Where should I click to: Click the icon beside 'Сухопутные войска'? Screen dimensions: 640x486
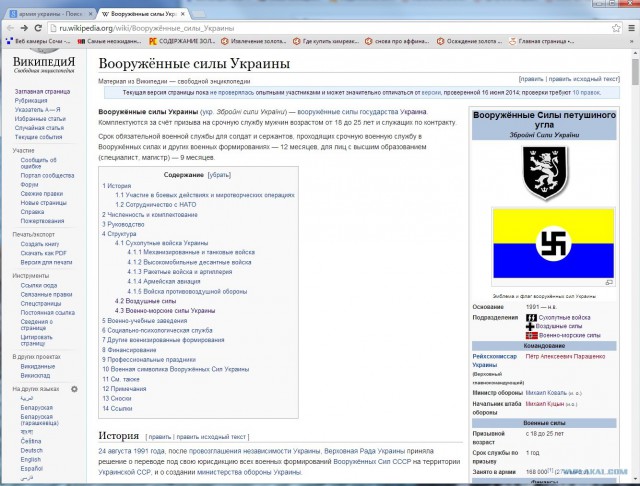coord(531,317)
